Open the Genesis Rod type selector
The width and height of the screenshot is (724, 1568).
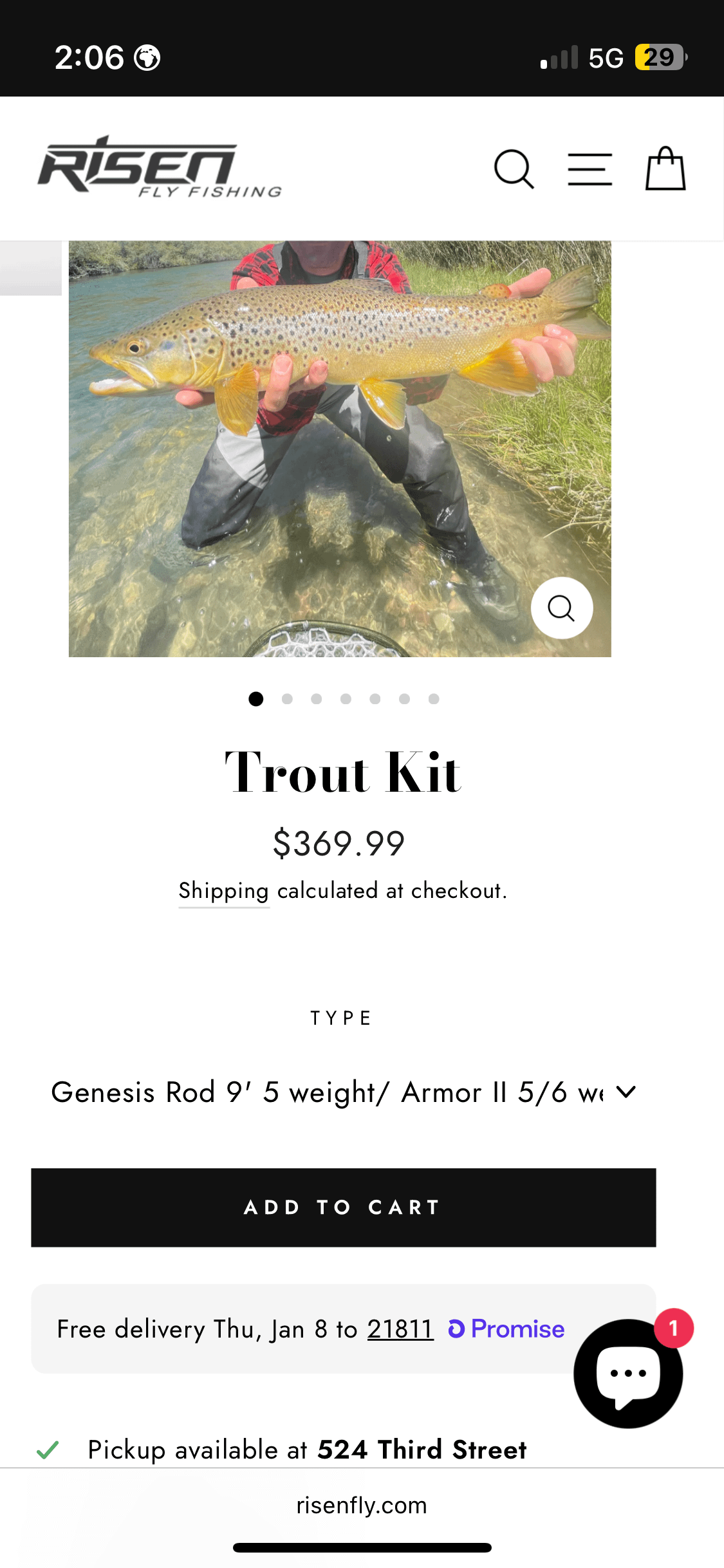(x=328, y=1092)
